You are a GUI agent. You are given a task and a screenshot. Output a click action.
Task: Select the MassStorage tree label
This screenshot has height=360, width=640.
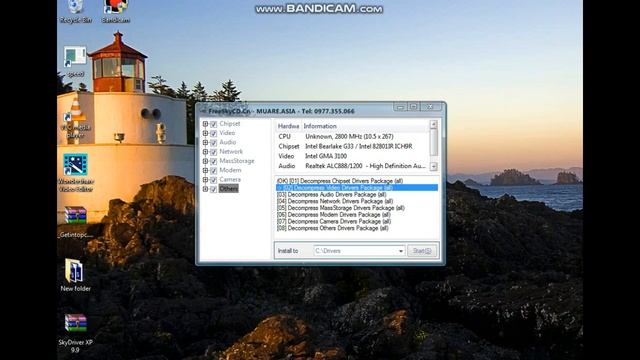coord(237,161)
